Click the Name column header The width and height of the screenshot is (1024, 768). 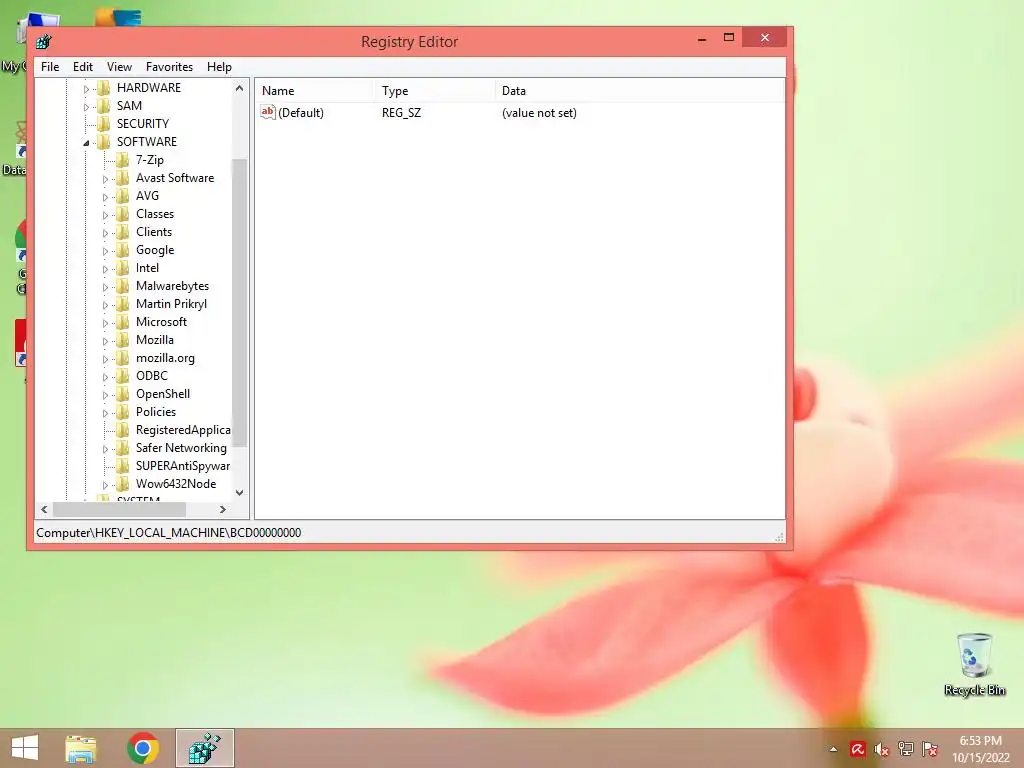click(x=313, y=91)
